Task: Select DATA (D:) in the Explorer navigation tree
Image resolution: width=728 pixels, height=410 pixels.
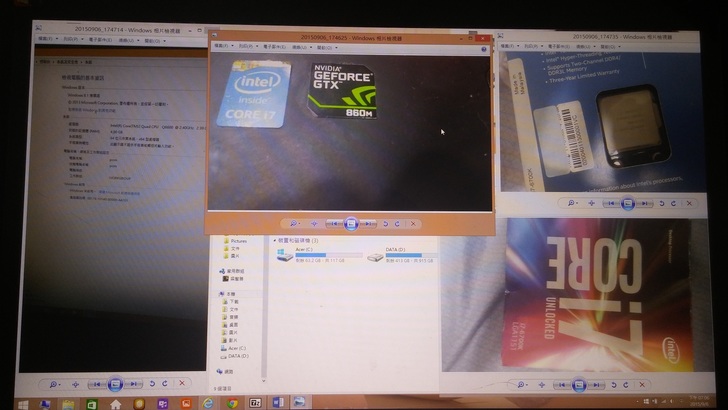Action: pyautogui.click(x=235, y=356)
